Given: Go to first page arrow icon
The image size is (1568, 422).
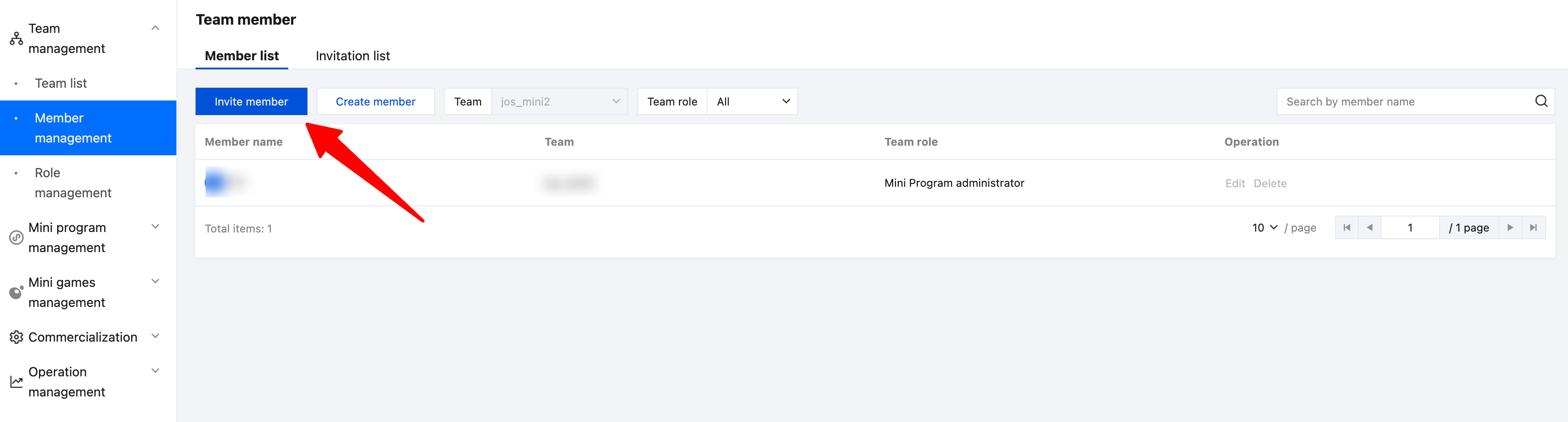Looking at the screenshot, I should point(1346,228).
